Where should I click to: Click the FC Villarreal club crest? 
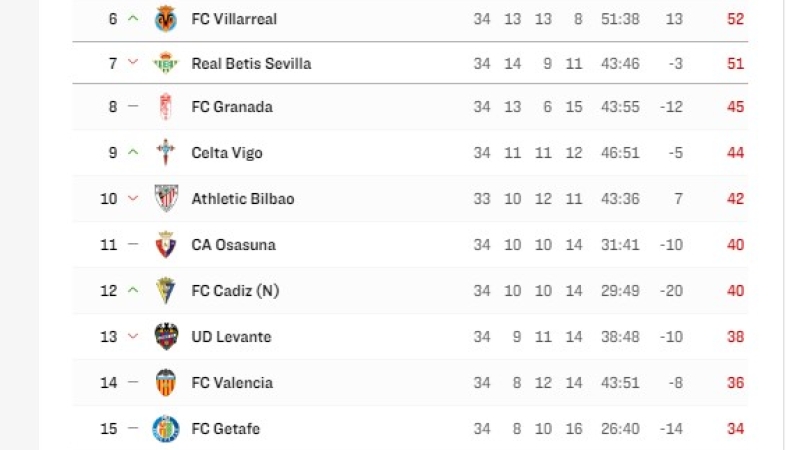point(166,19)
